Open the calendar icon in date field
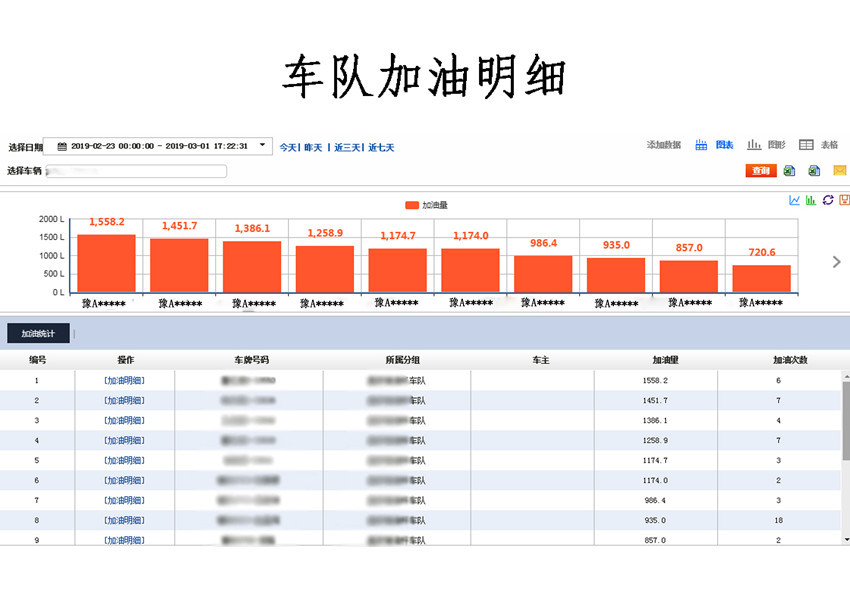850x600 pixels. [x=62, y=146]
